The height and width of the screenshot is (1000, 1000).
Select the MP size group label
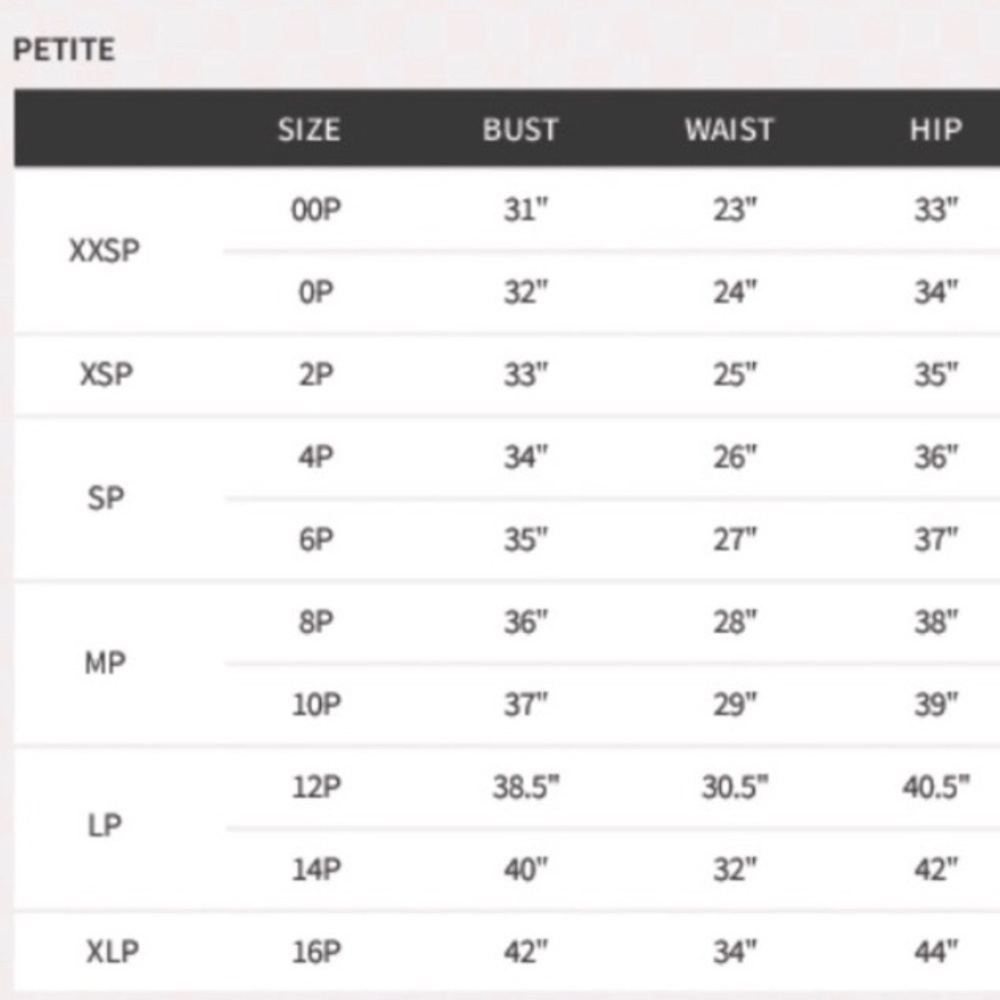105,663
